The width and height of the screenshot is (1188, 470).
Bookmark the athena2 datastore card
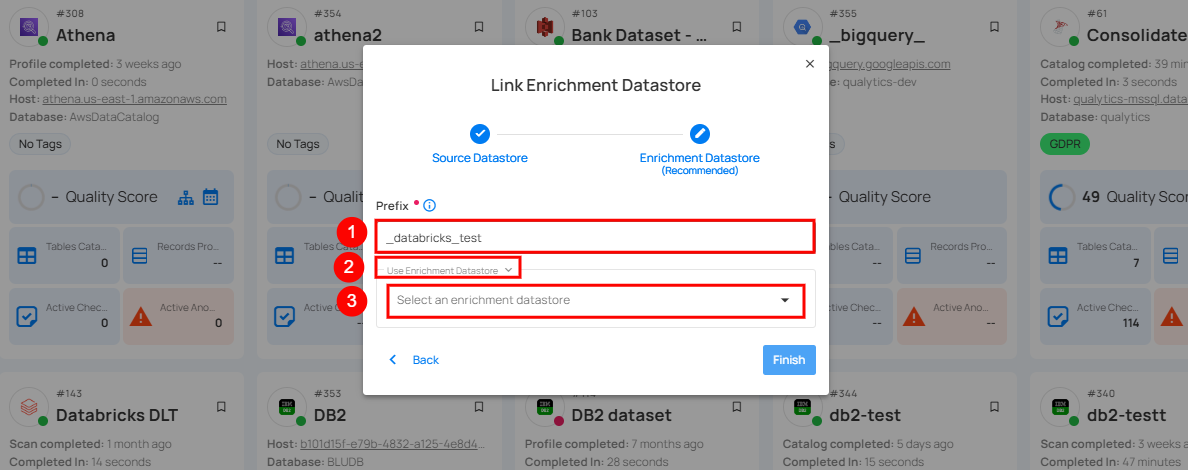[479, 26]
